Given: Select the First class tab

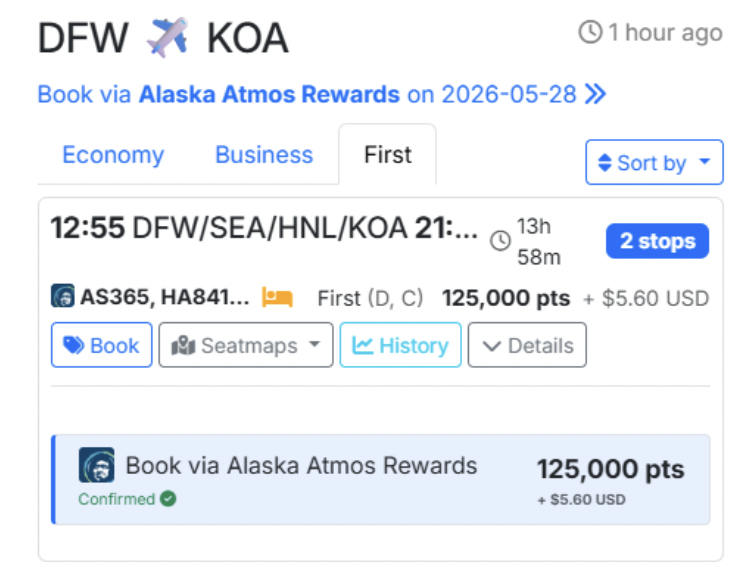Looking at the screenshot, I should 388,155.
